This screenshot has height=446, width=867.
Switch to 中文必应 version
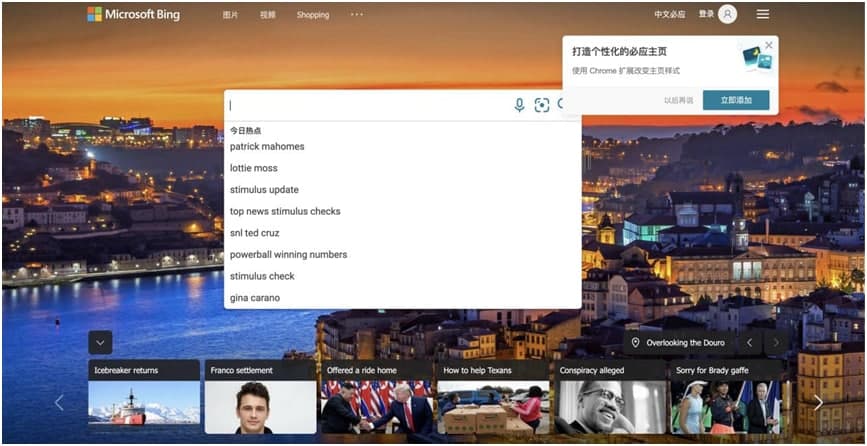670,14
